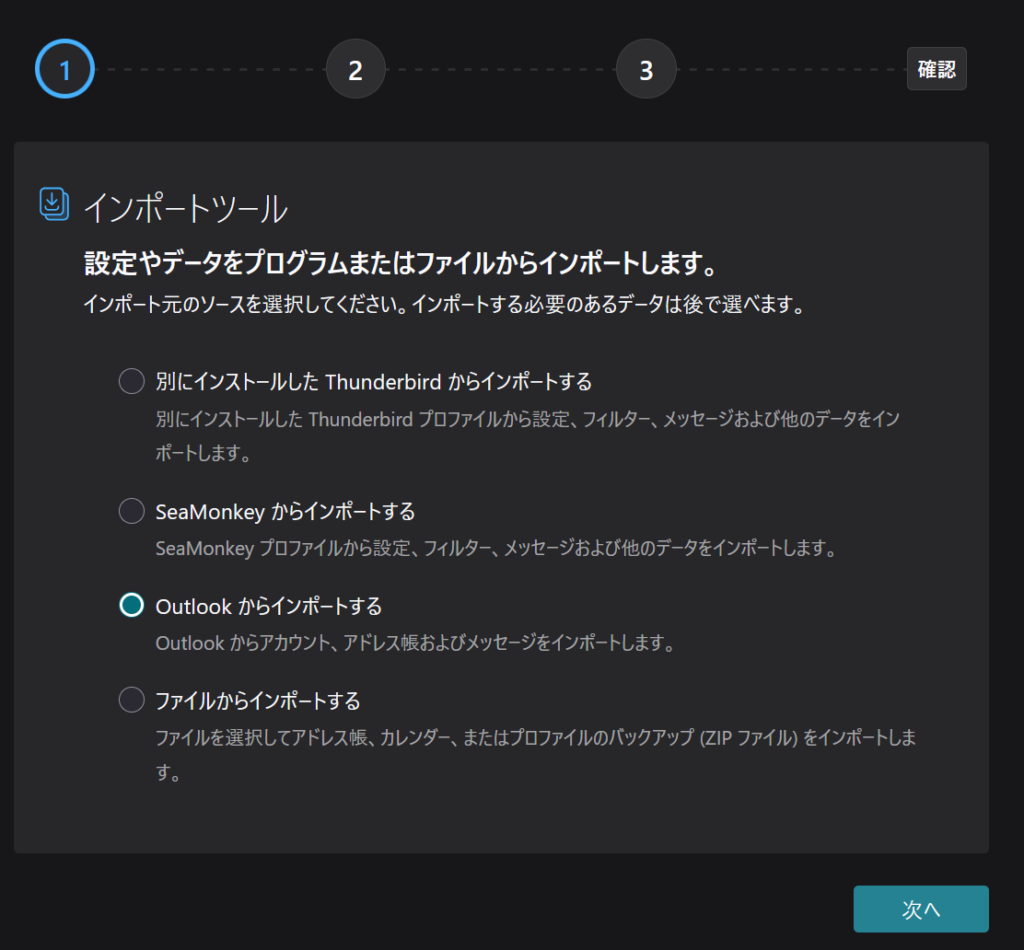Click the Outlook account description text
The width and height of the screenshot is (1024, 950).
(x=415, y=643)
